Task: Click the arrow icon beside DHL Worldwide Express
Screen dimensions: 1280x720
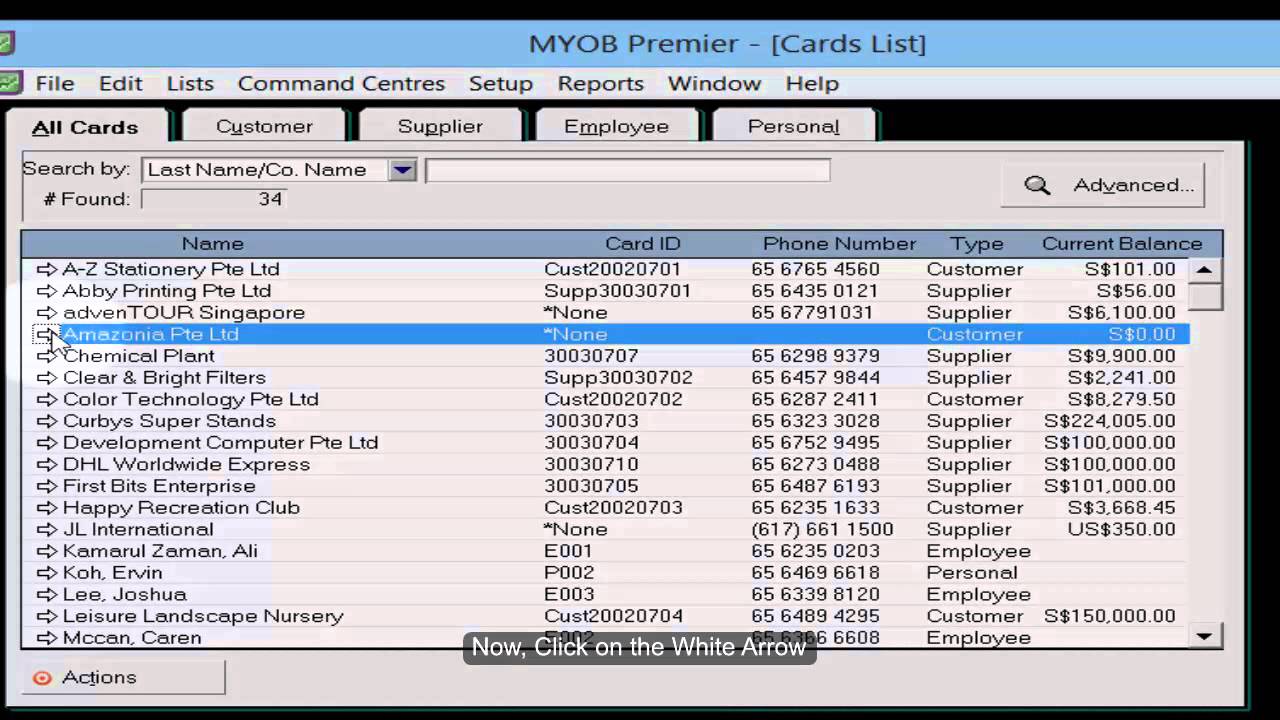Action: click(47, 465)
